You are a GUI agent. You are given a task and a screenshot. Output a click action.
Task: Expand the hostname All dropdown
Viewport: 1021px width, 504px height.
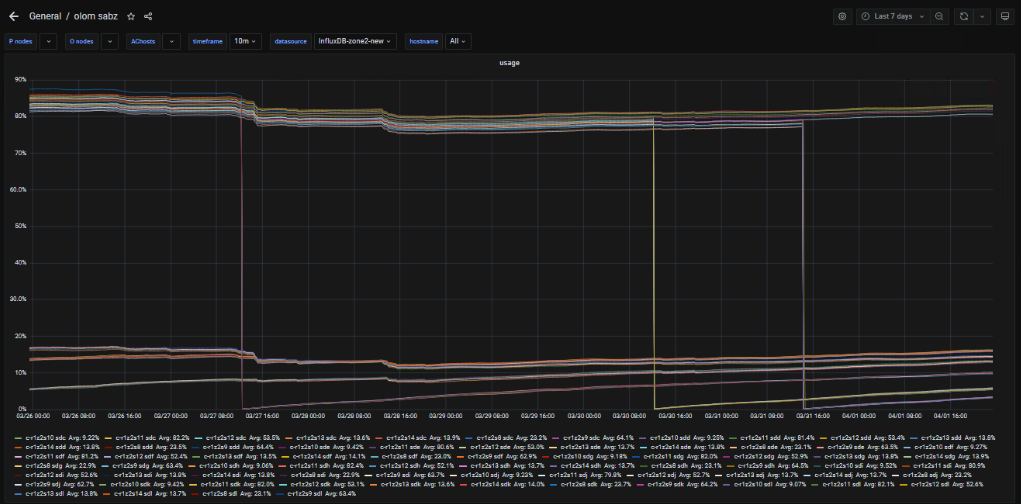coord(458,41)
